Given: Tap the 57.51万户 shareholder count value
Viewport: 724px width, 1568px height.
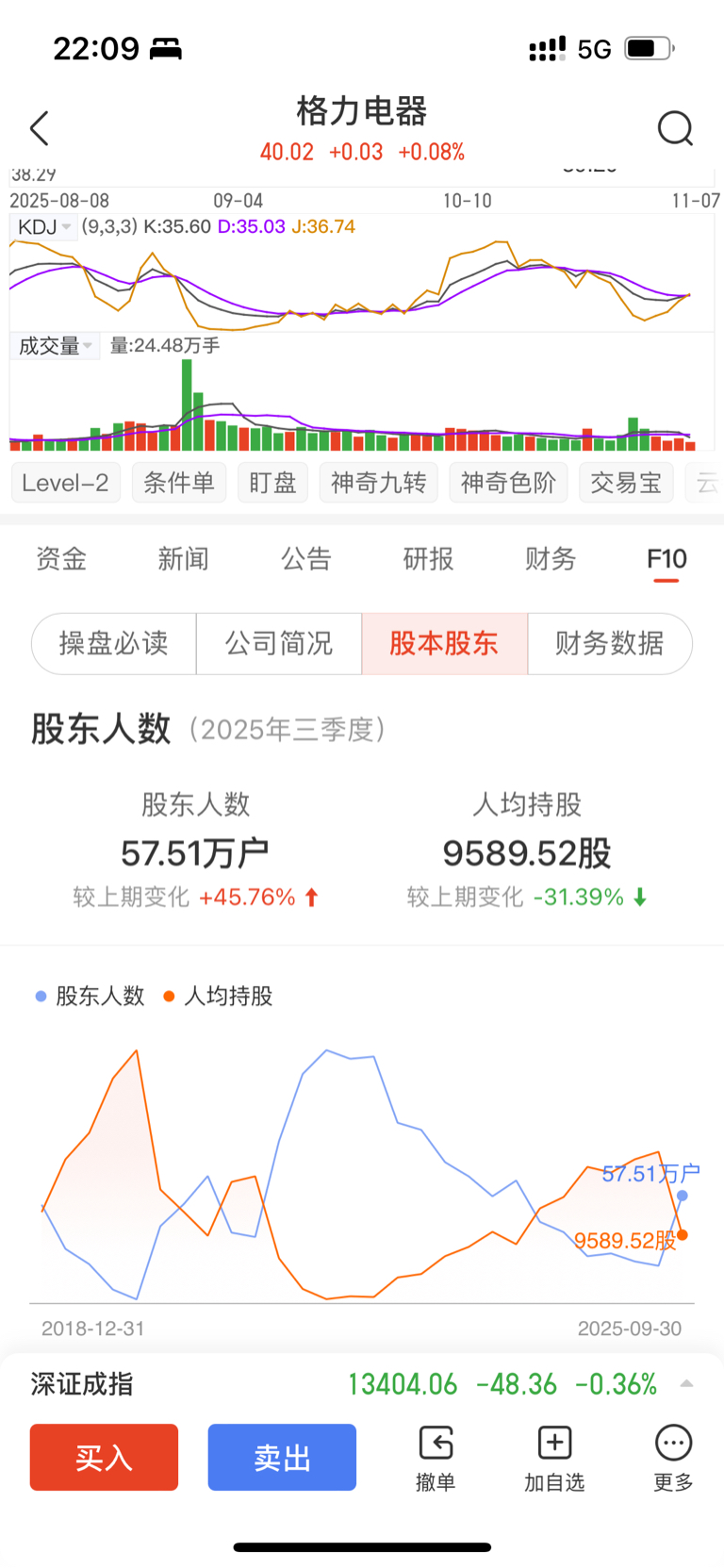Looking at the screenshot, I should click(x=195, y=853).
